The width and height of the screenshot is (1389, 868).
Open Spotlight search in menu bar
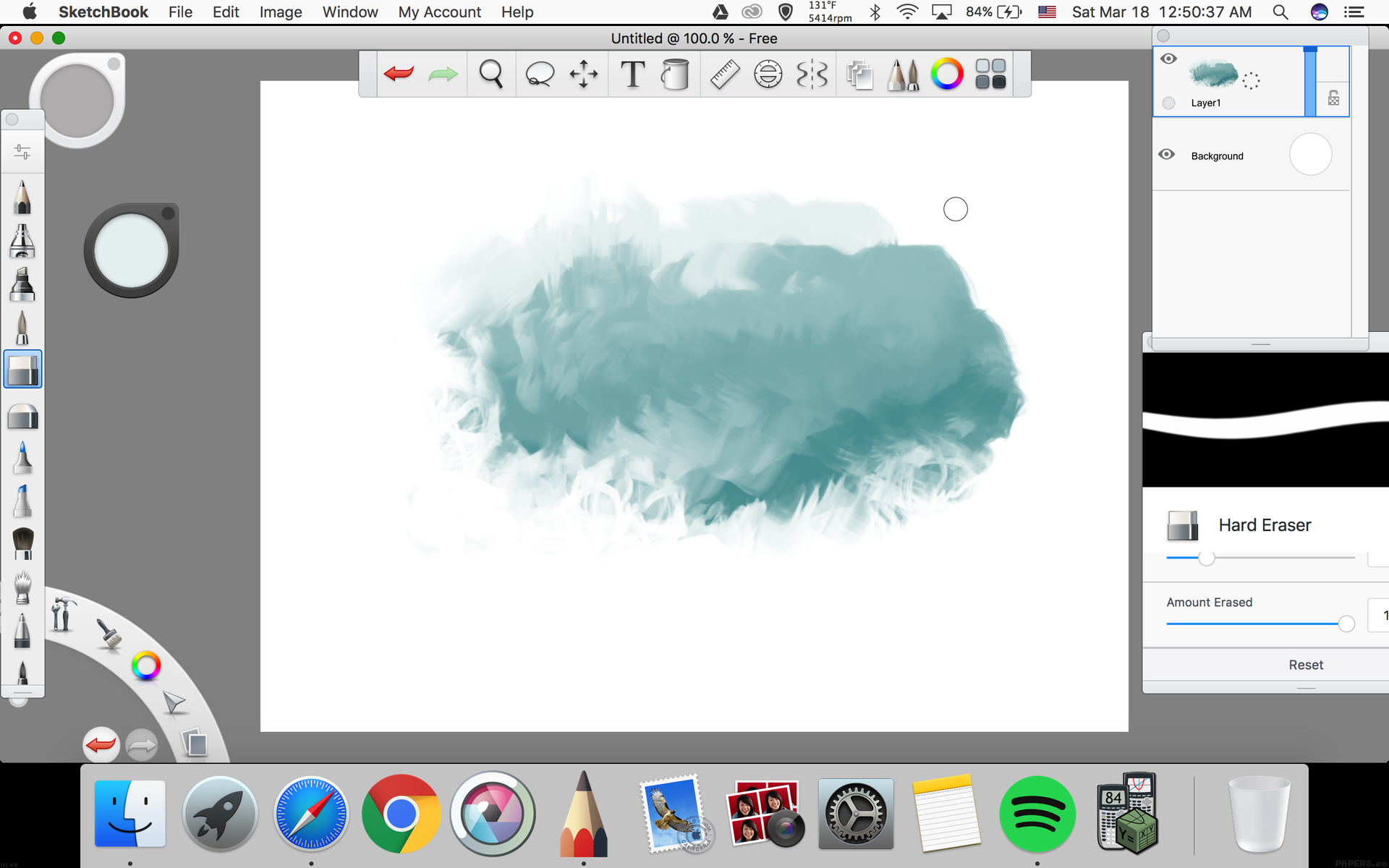(x=1280, y=12)
